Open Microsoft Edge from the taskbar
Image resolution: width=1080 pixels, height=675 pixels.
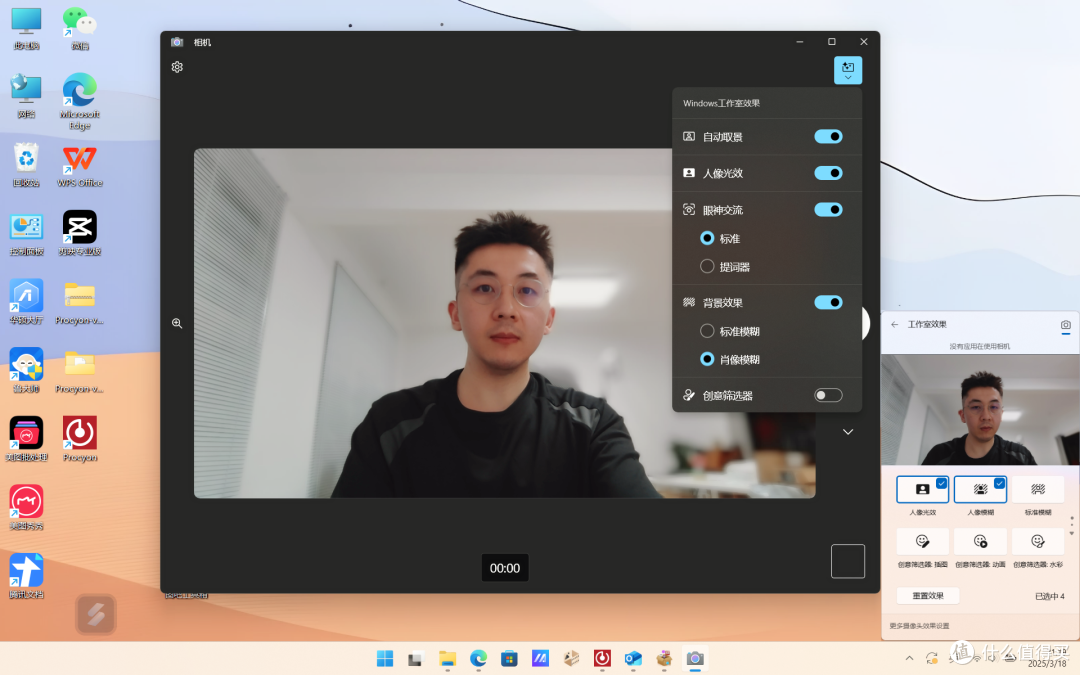pos(478,659)
